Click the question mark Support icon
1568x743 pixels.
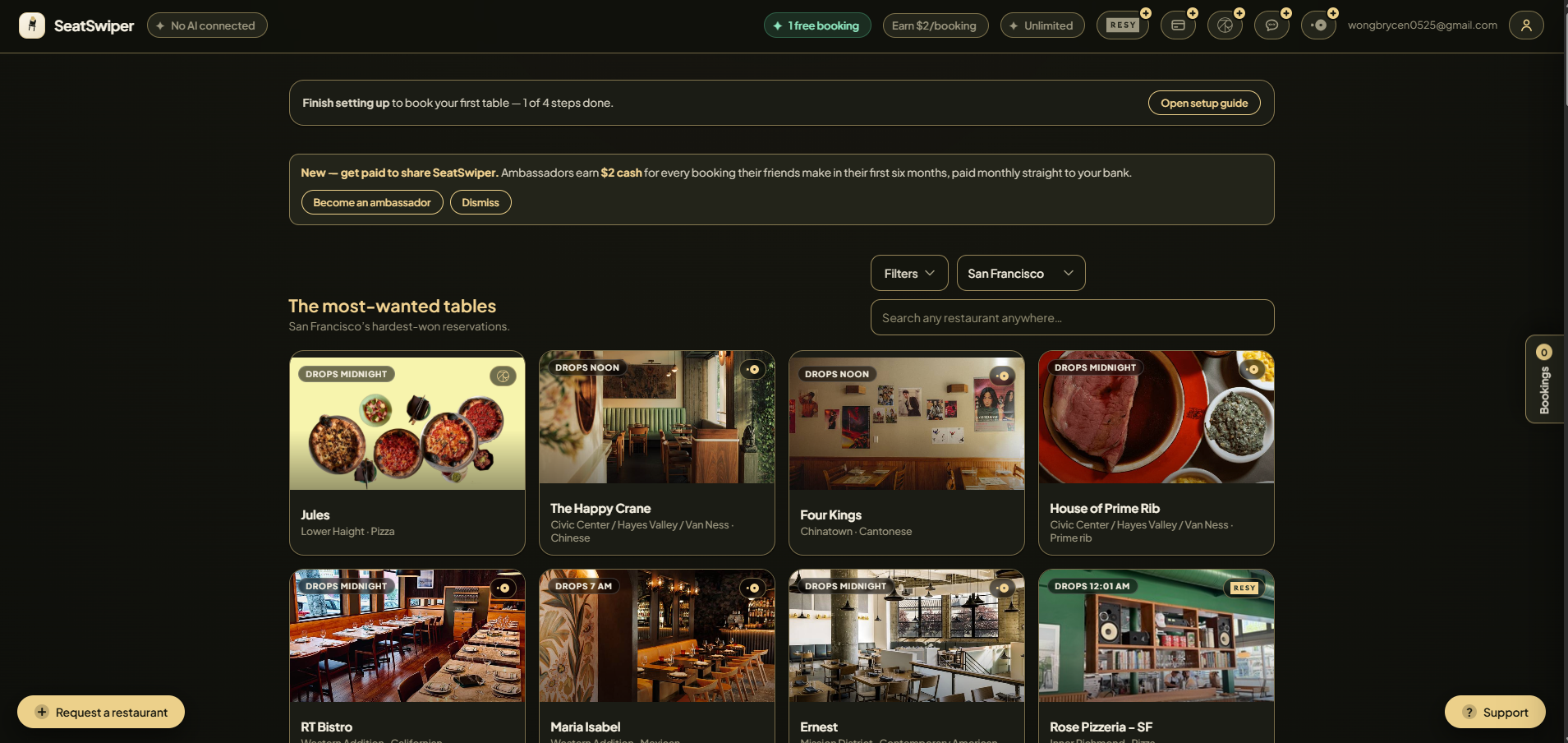pyautogui.click(x=1469, y=712)
